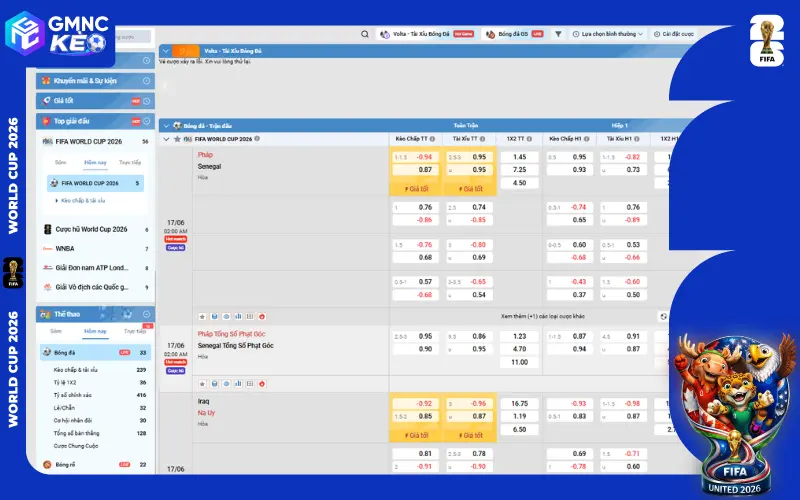Open Lẻ/Chẵn market list
The image size is (800, 500).
99,408
